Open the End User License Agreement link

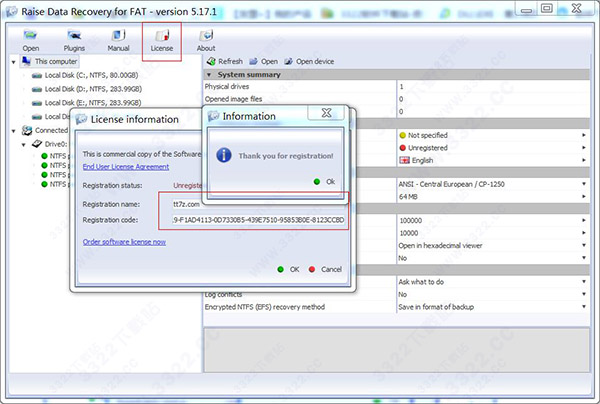coord(126,167)
